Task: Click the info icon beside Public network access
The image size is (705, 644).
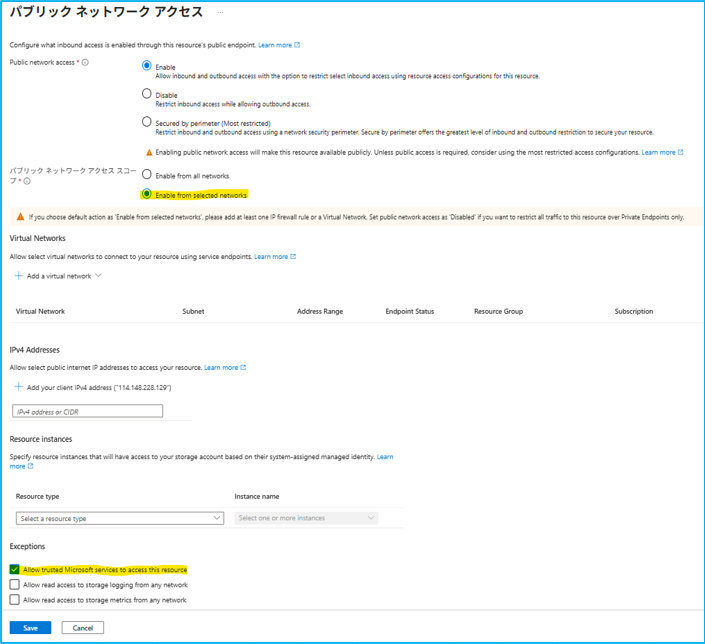Action: [85, 63]
